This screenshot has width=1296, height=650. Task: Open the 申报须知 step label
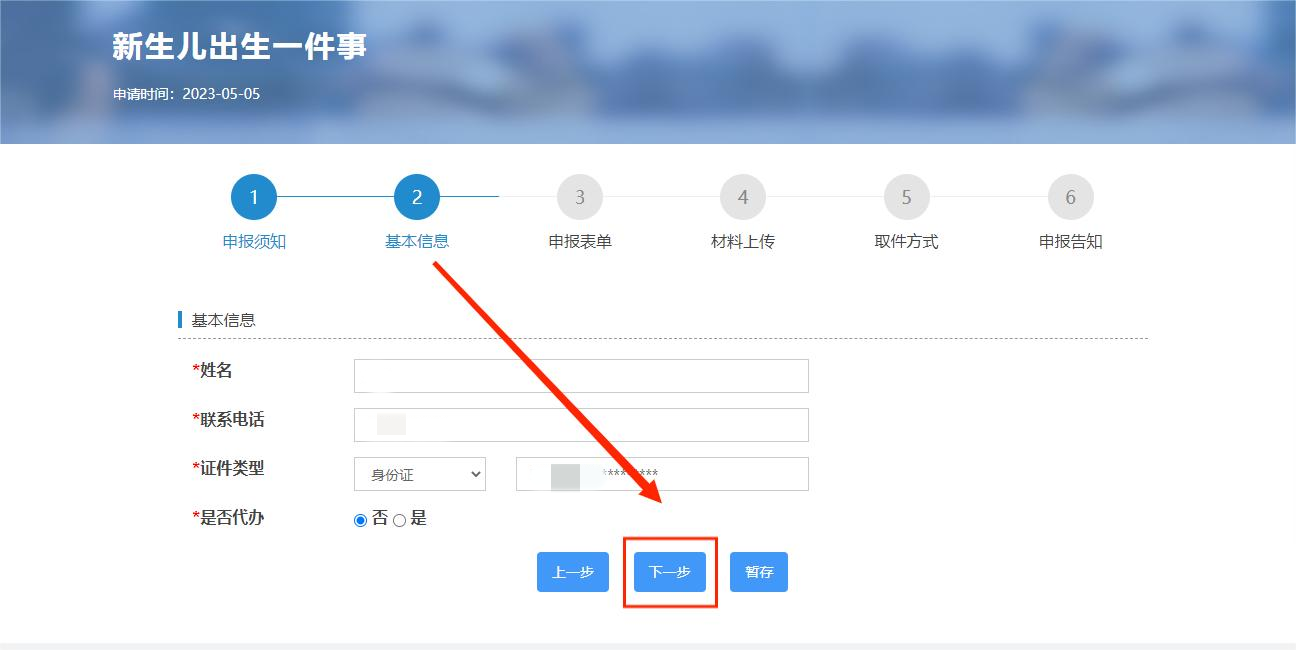254,241
